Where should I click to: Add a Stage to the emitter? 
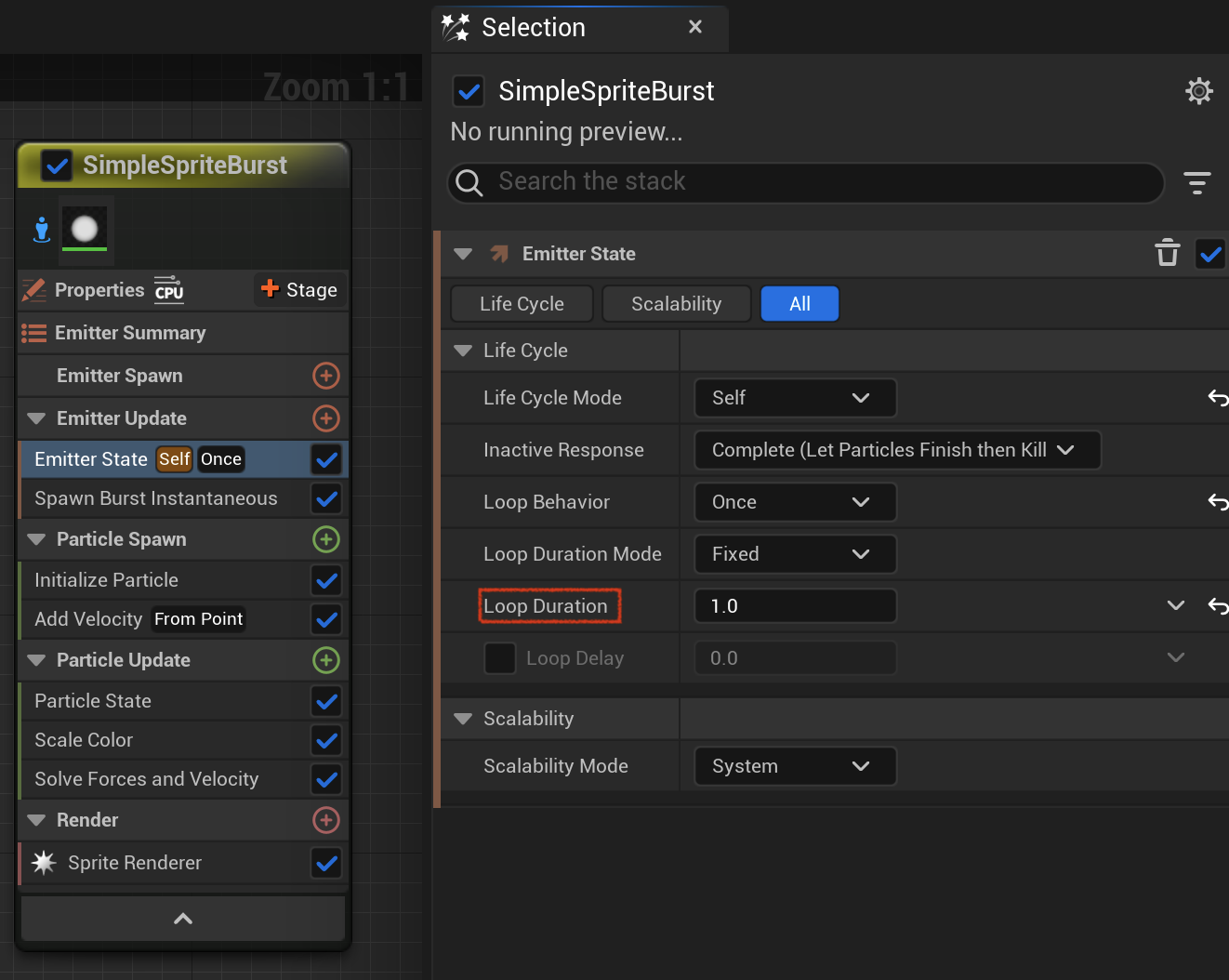pos(299,290)
